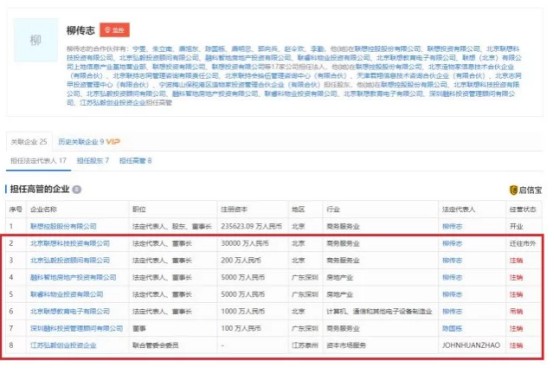The image size is (554, 375).
Task: Select the 担任股东 7 sub-tab
Action: pos(93,161)
